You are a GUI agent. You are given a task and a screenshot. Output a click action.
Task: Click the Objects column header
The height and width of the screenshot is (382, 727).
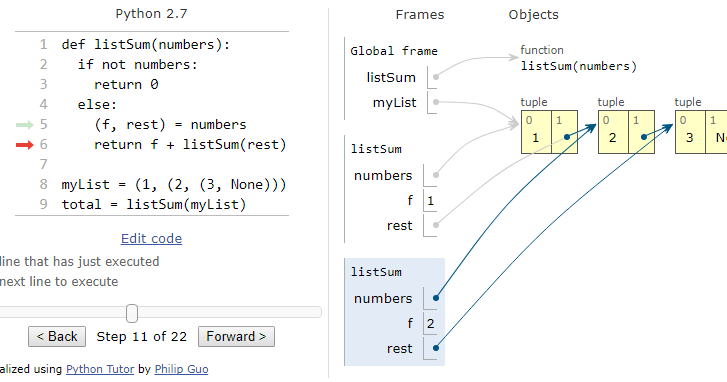point(533,15)
